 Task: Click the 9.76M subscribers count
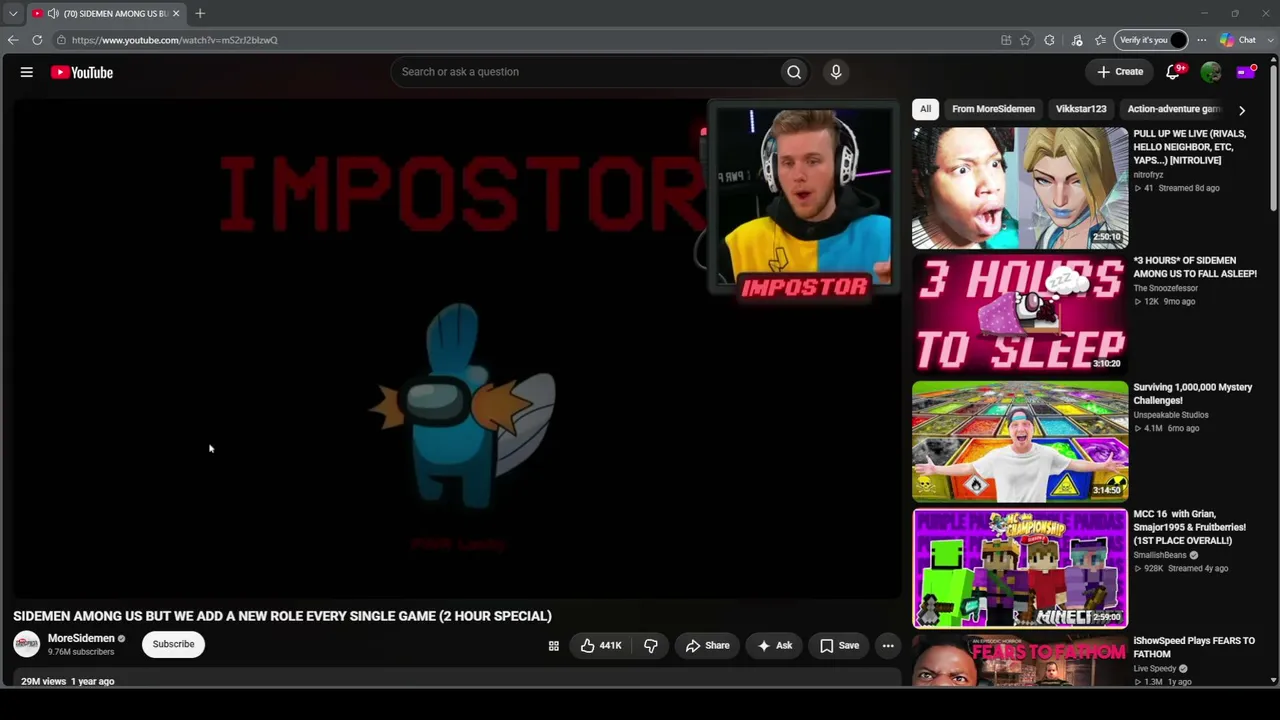point(81,652)
